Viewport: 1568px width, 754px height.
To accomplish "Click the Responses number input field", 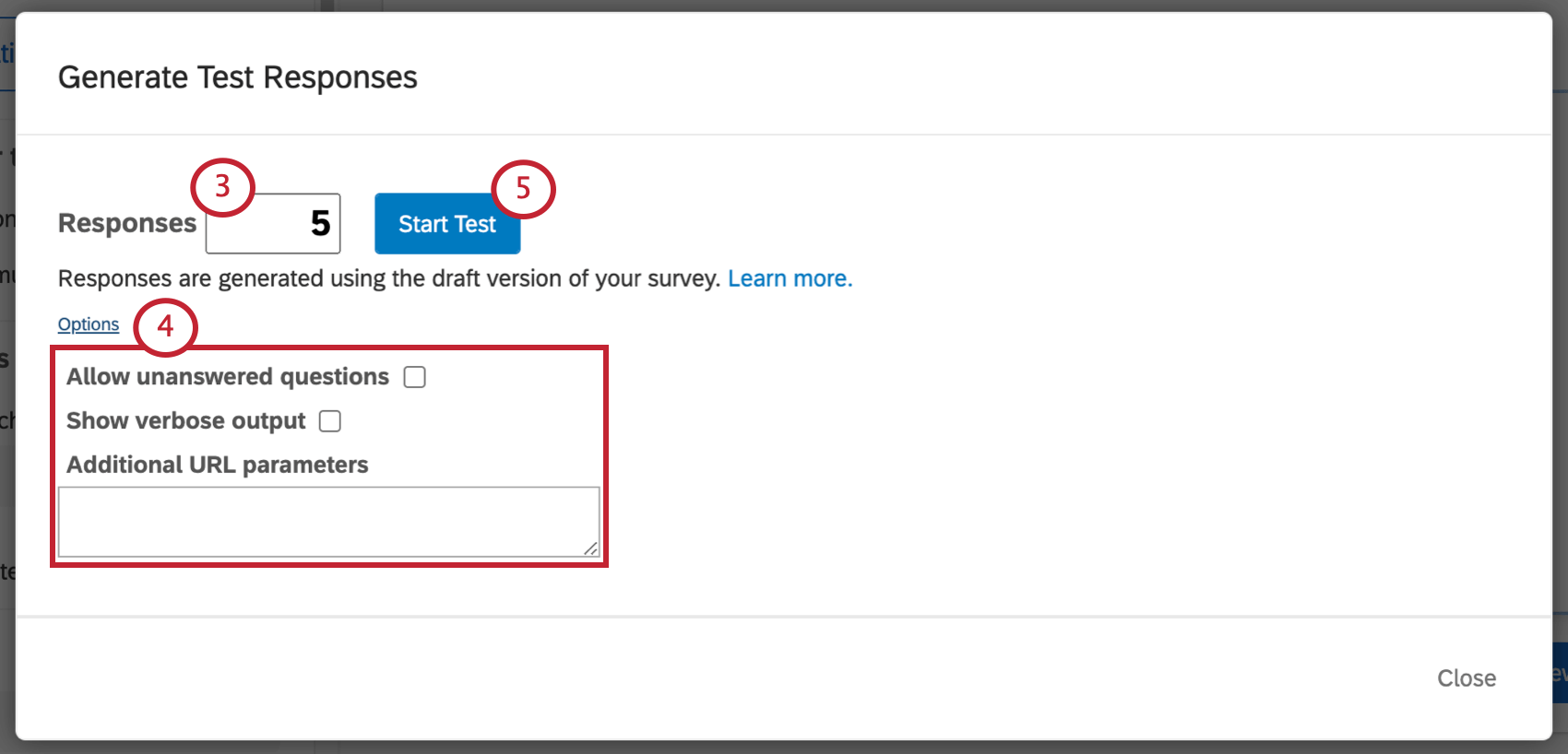I will click(273, 223).
